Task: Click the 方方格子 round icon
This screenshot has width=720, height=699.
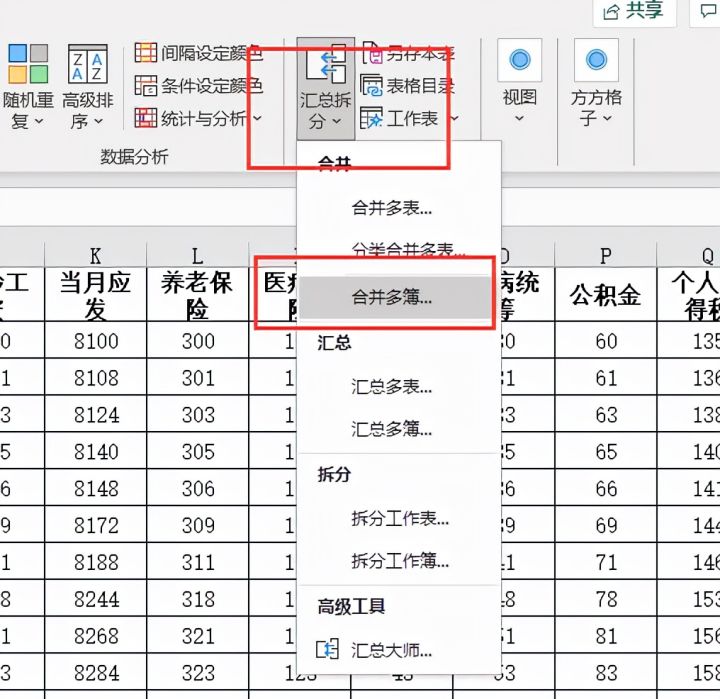Action: (596, 60)
